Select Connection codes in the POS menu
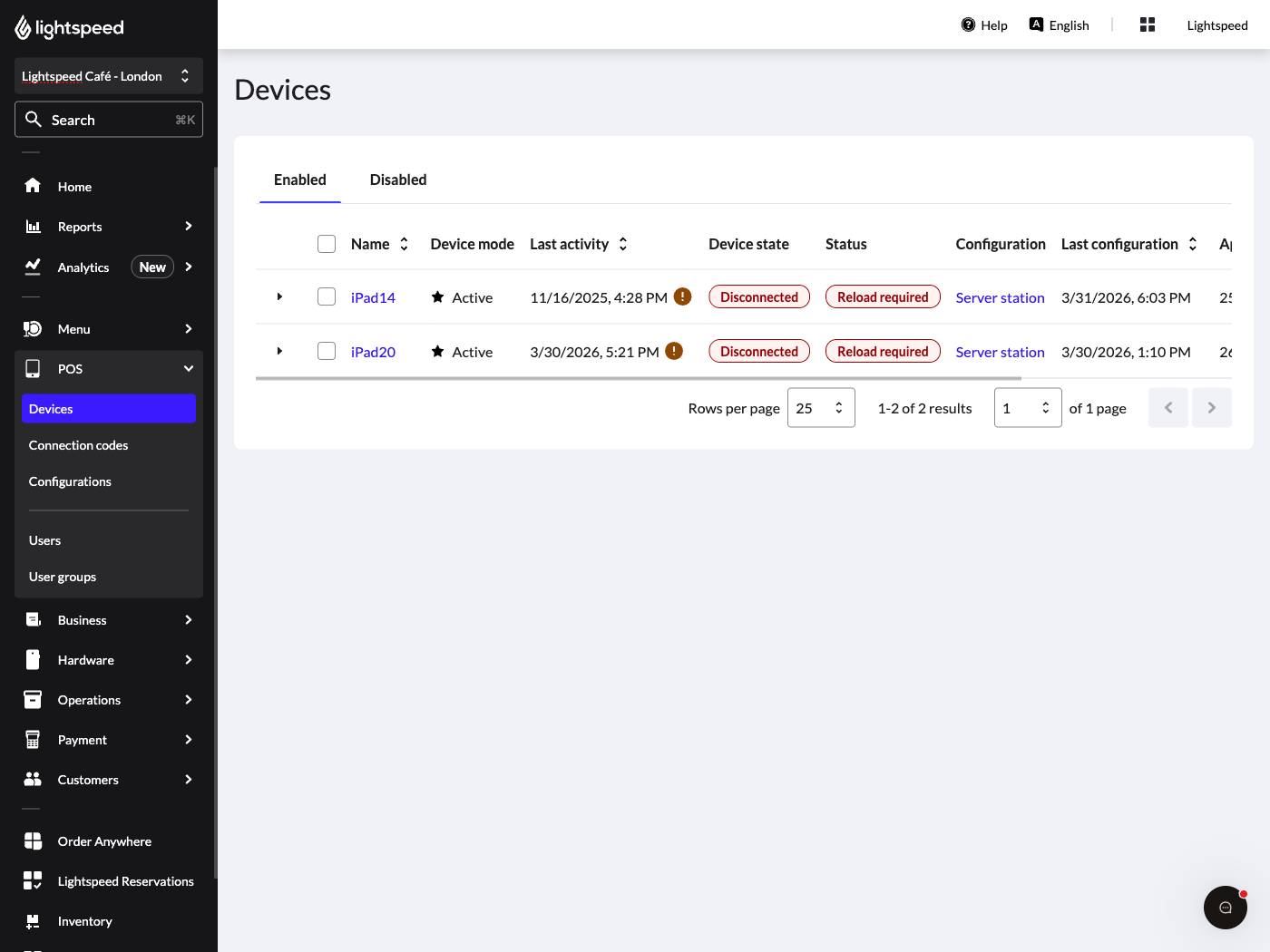Screen dimensions: 1270x952 click(x=78, y=444)
